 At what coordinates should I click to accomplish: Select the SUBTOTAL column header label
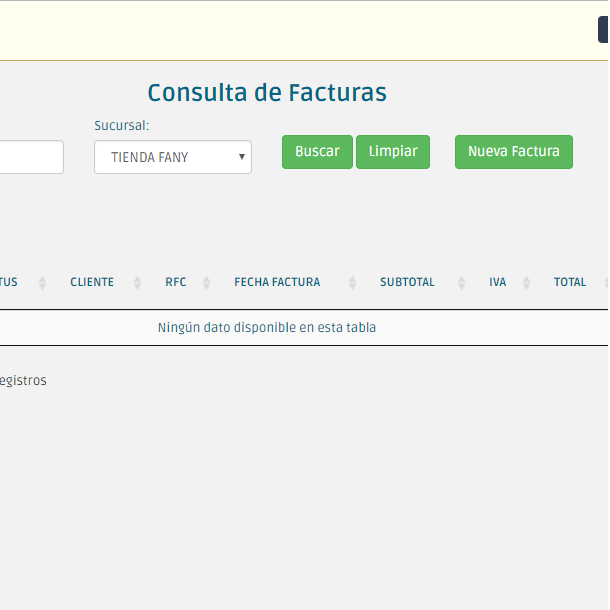407,282
